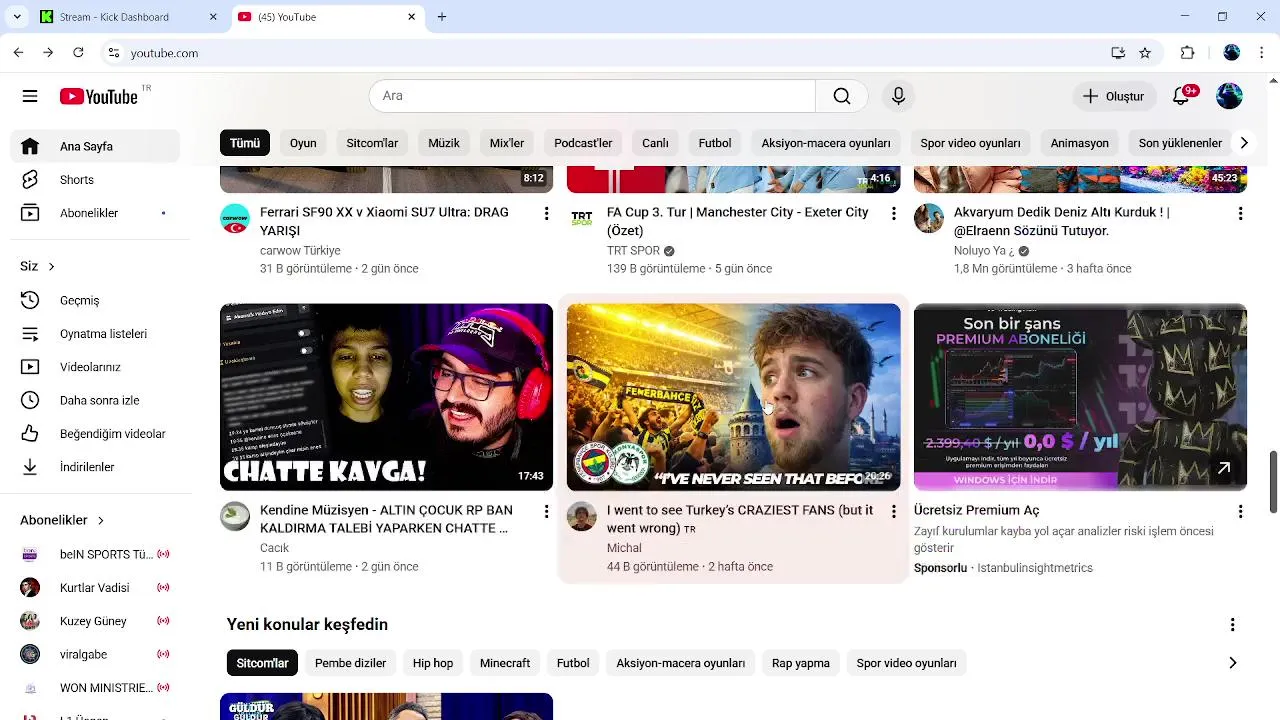The height and width of the screenshot is (720, 1280).
Task: Open Ferrari SF90 XX v Xiaomi video title
Action: [384, 221]
